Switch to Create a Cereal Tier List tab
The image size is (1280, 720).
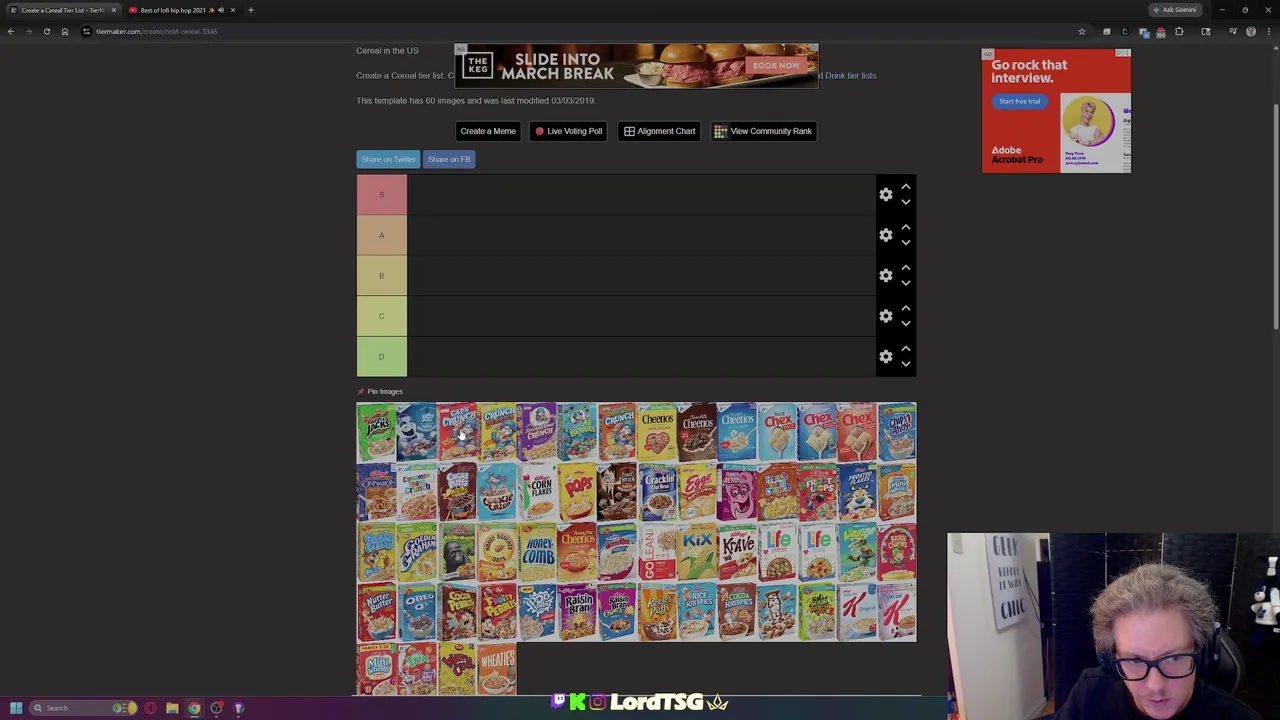[x=62, y=10]
